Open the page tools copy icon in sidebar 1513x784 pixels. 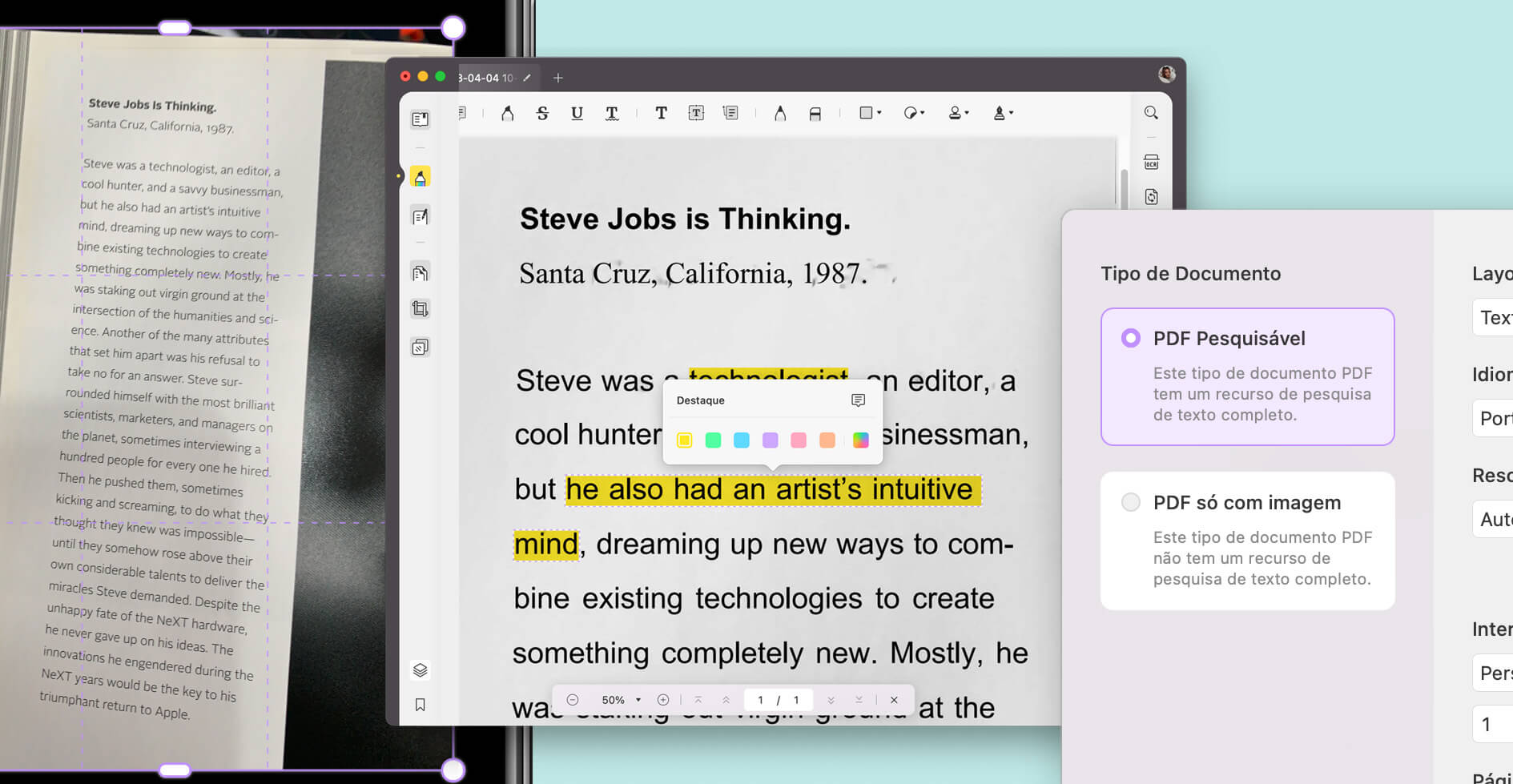point(420,348)
